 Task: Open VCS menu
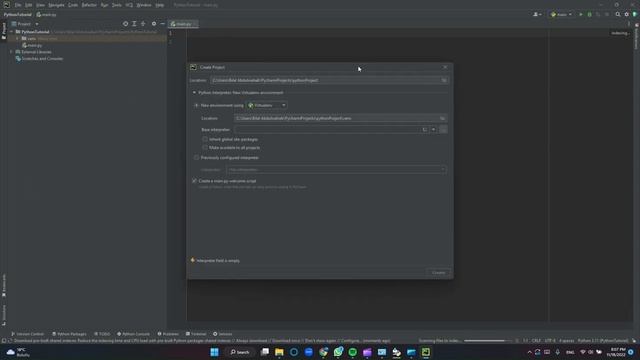[129, 5]
